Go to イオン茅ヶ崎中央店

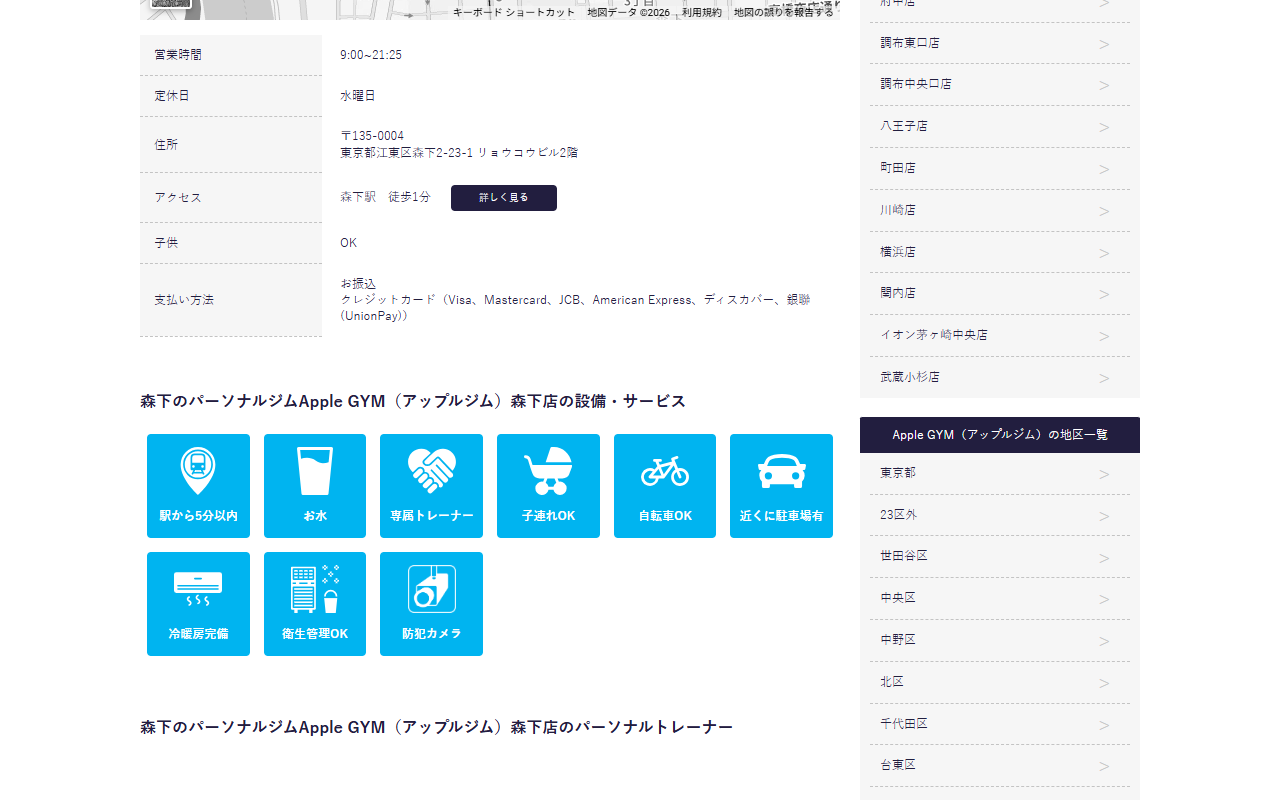(1000, 336)
